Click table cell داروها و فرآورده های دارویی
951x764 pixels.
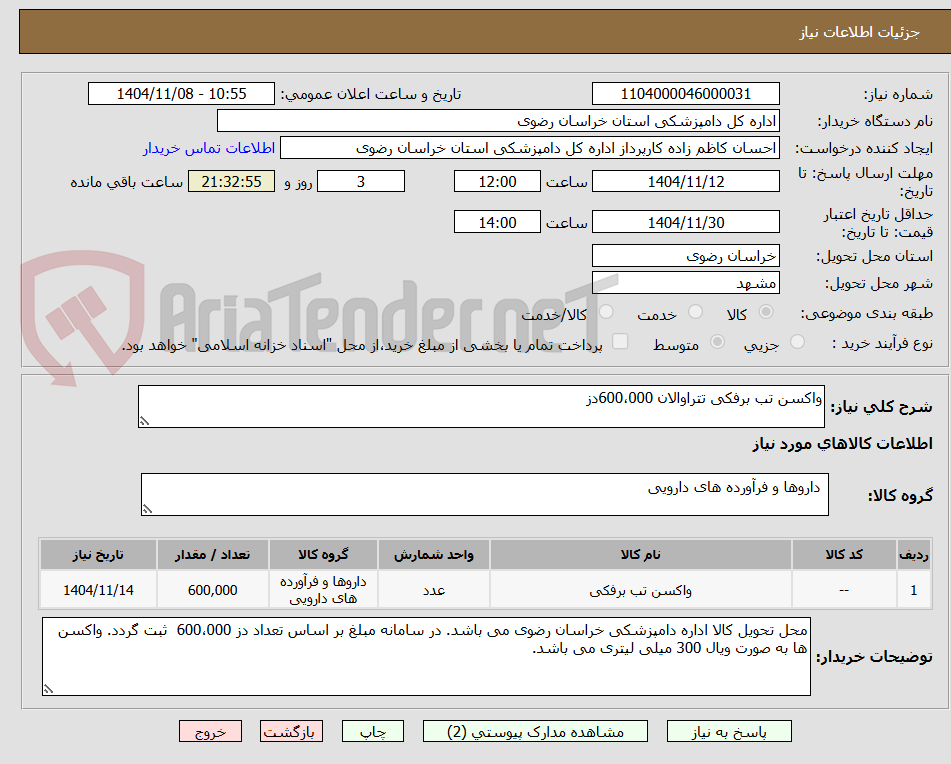click(323, 590)
